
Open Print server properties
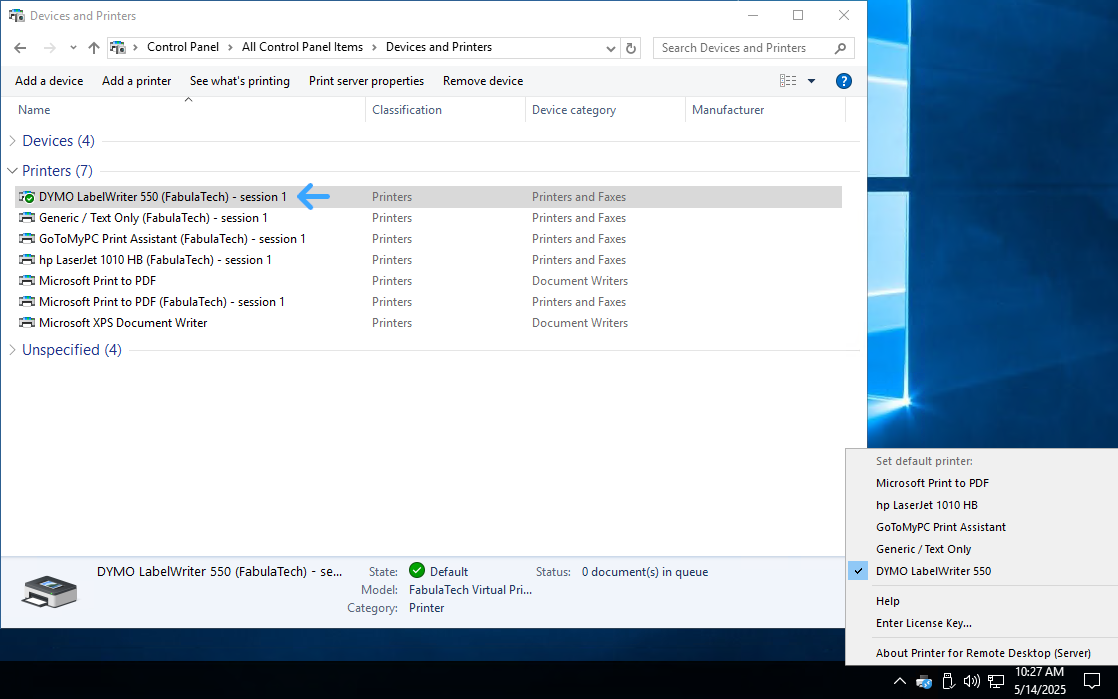pyautogui.click(x=366, y=81)
